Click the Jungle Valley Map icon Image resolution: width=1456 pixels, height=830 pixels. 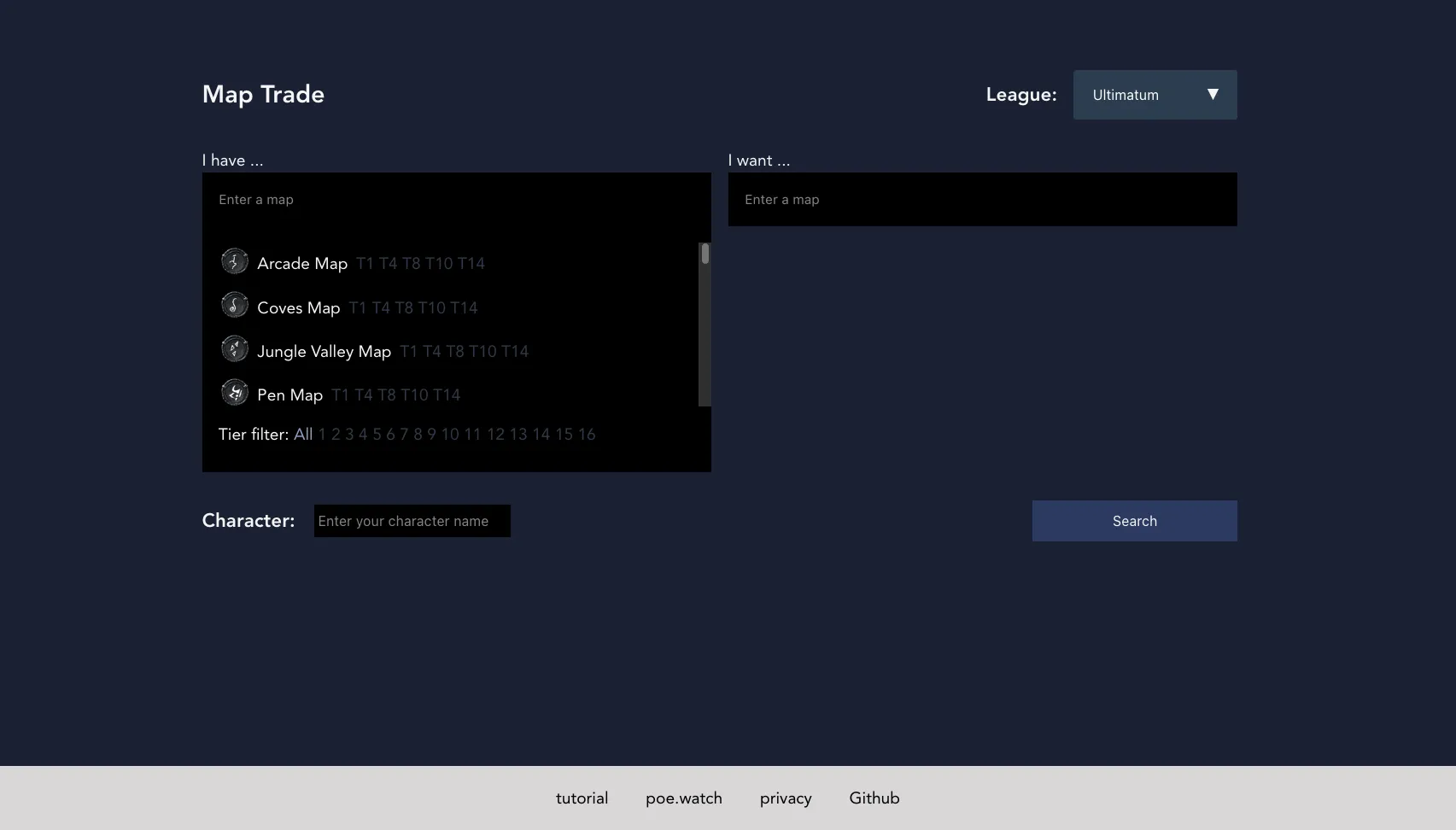point(234,349)
